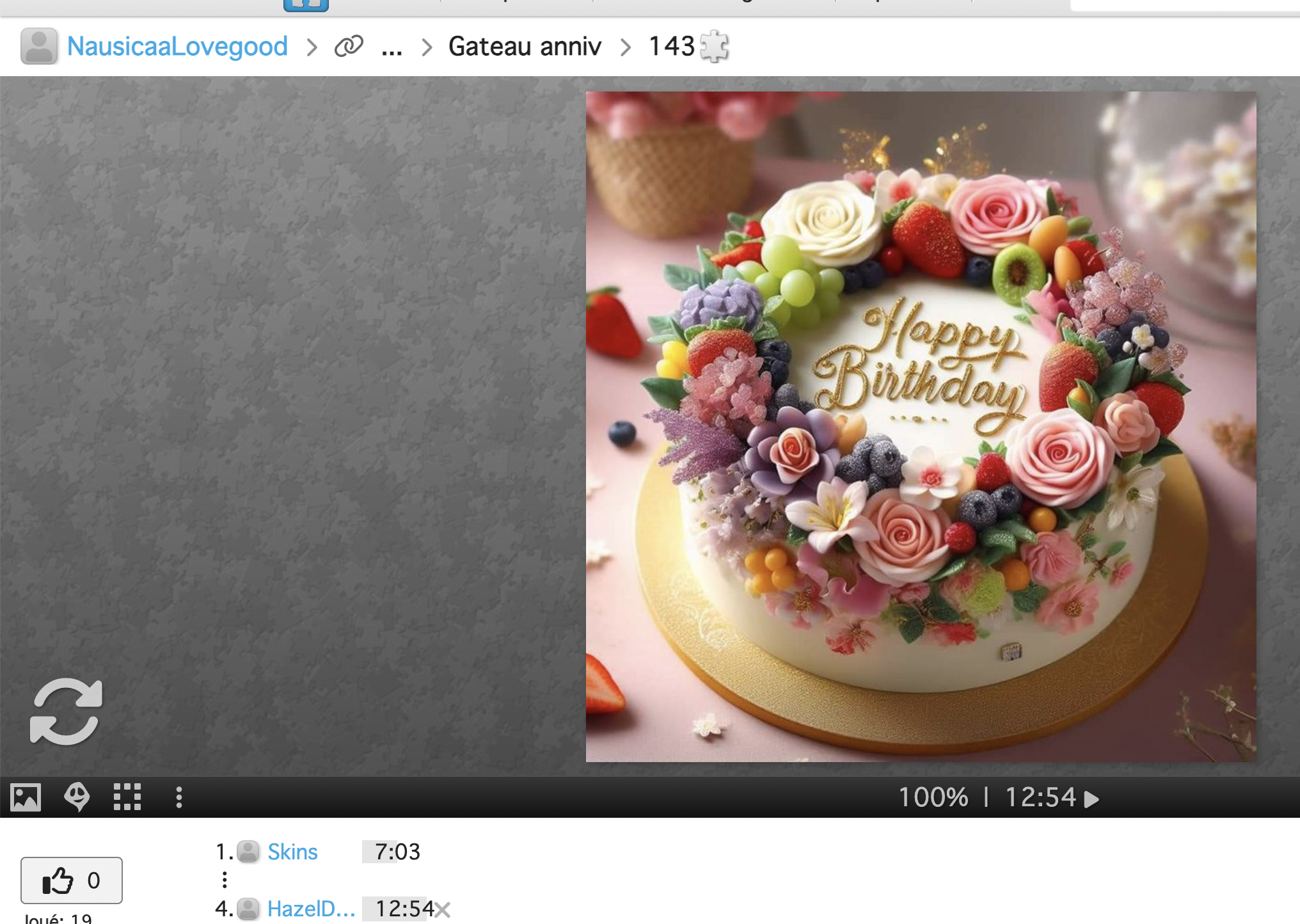This screenshot has height=924, width=1300.
Task: Click the 143 pieces puzzle icon
Action: [714, 46]
